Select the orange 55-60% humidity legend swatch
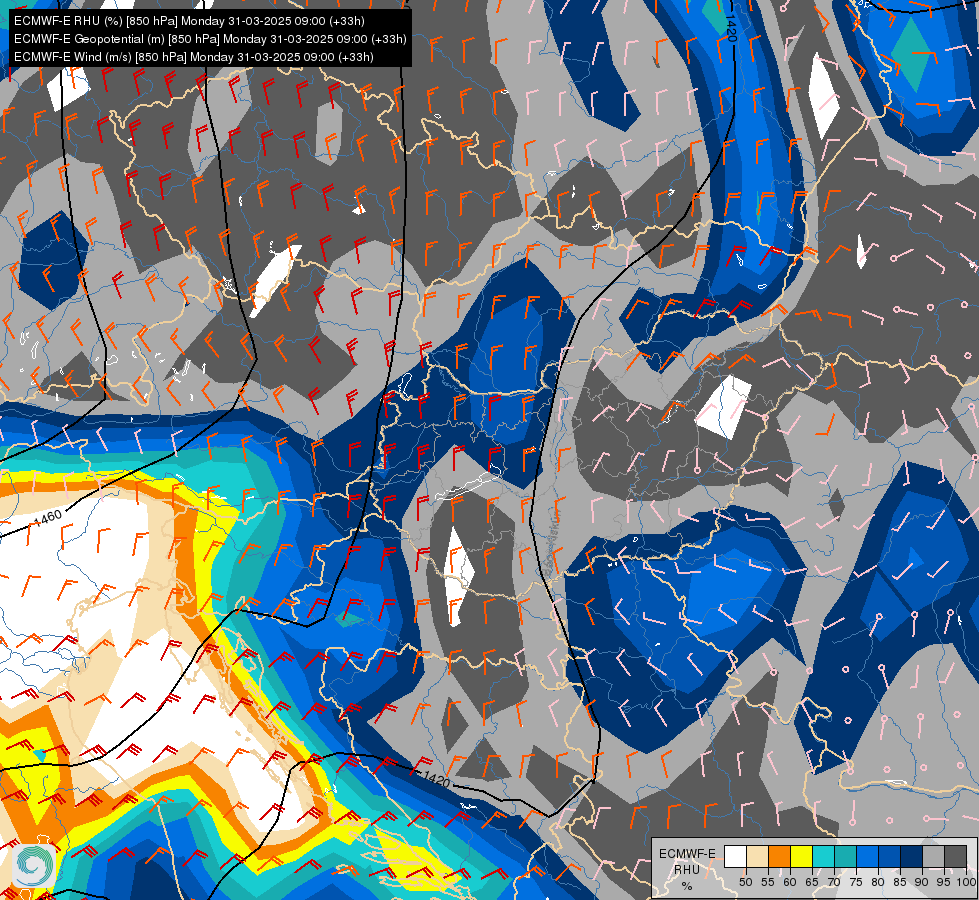This screenshot has width=979, height=900. 780,856
